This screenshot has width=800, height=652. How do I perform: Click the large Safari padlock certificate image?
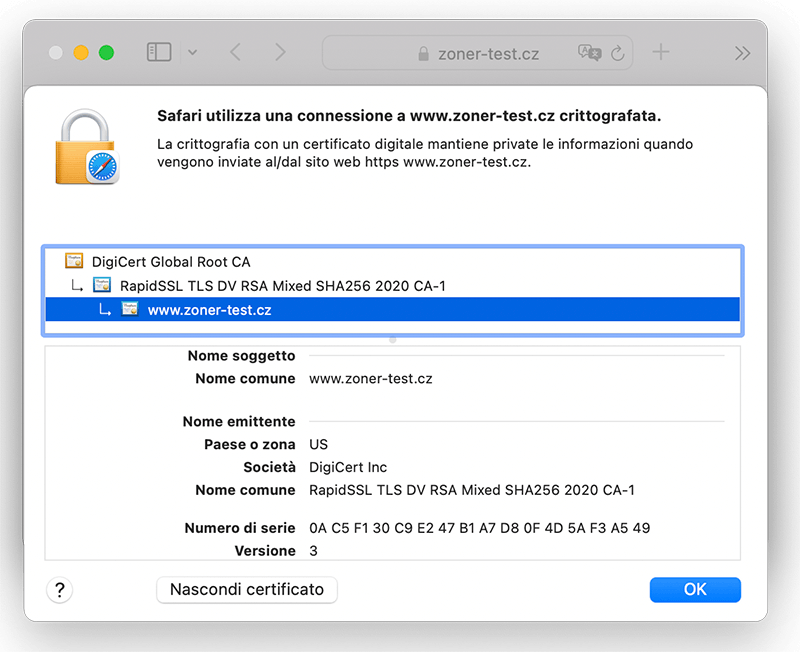tap(87, 147)
